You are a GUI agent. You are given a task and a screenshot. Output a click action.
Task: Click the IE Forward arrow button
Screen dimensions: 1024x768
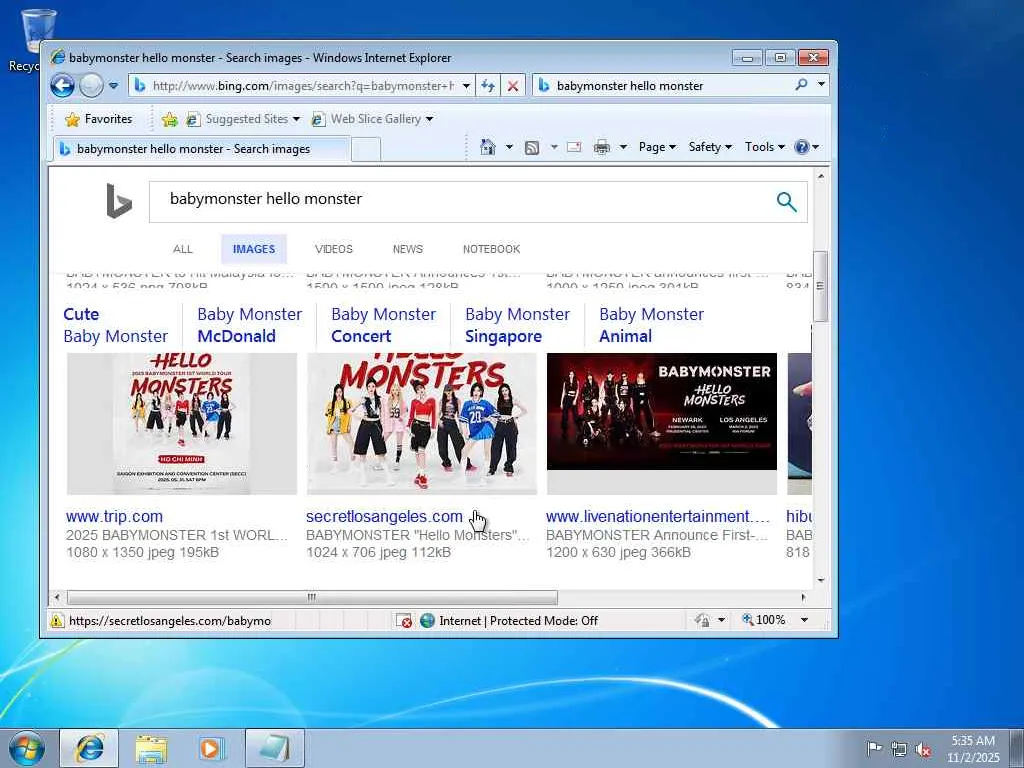click(x=91, y=86)
